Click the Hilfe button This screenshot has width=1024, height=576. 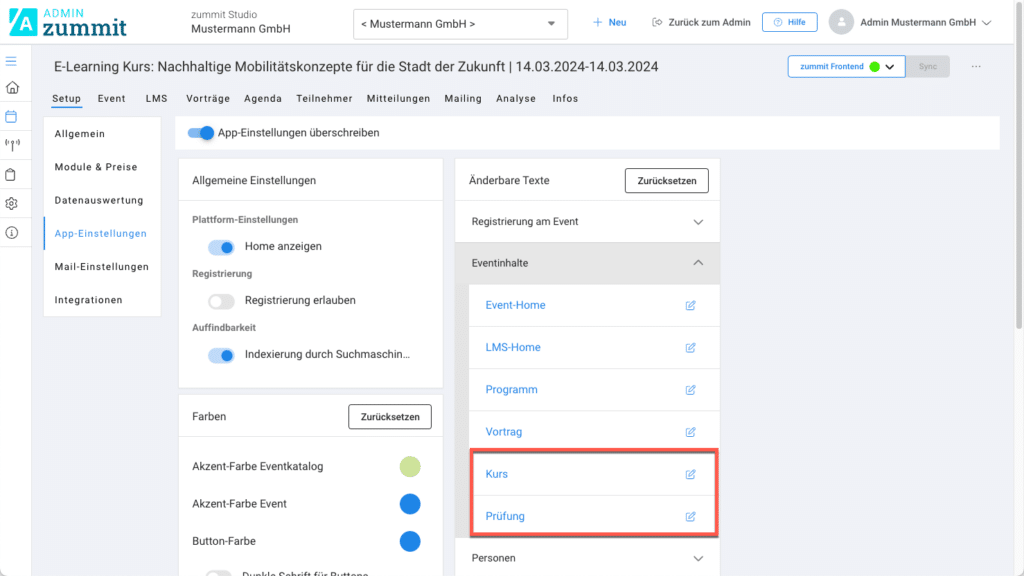point(789,22)
